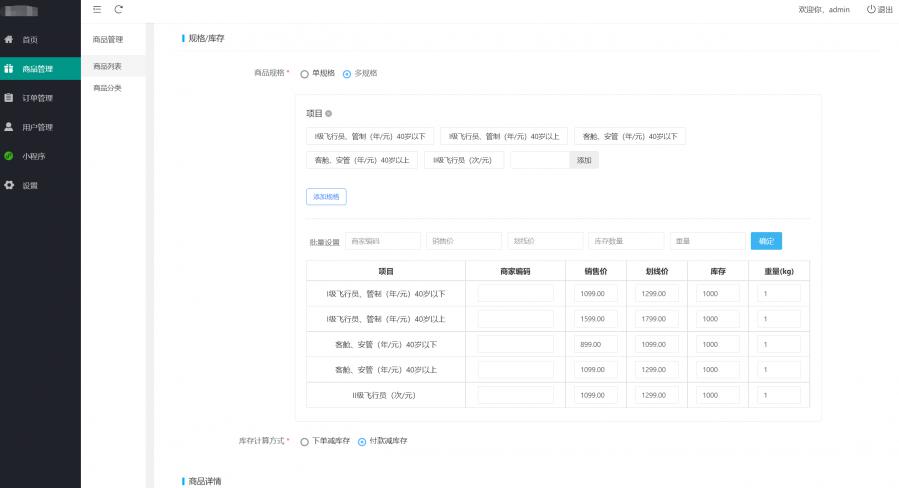
Task: Collapse sidebar using the hamburger icon
Action: pos(97,9)
